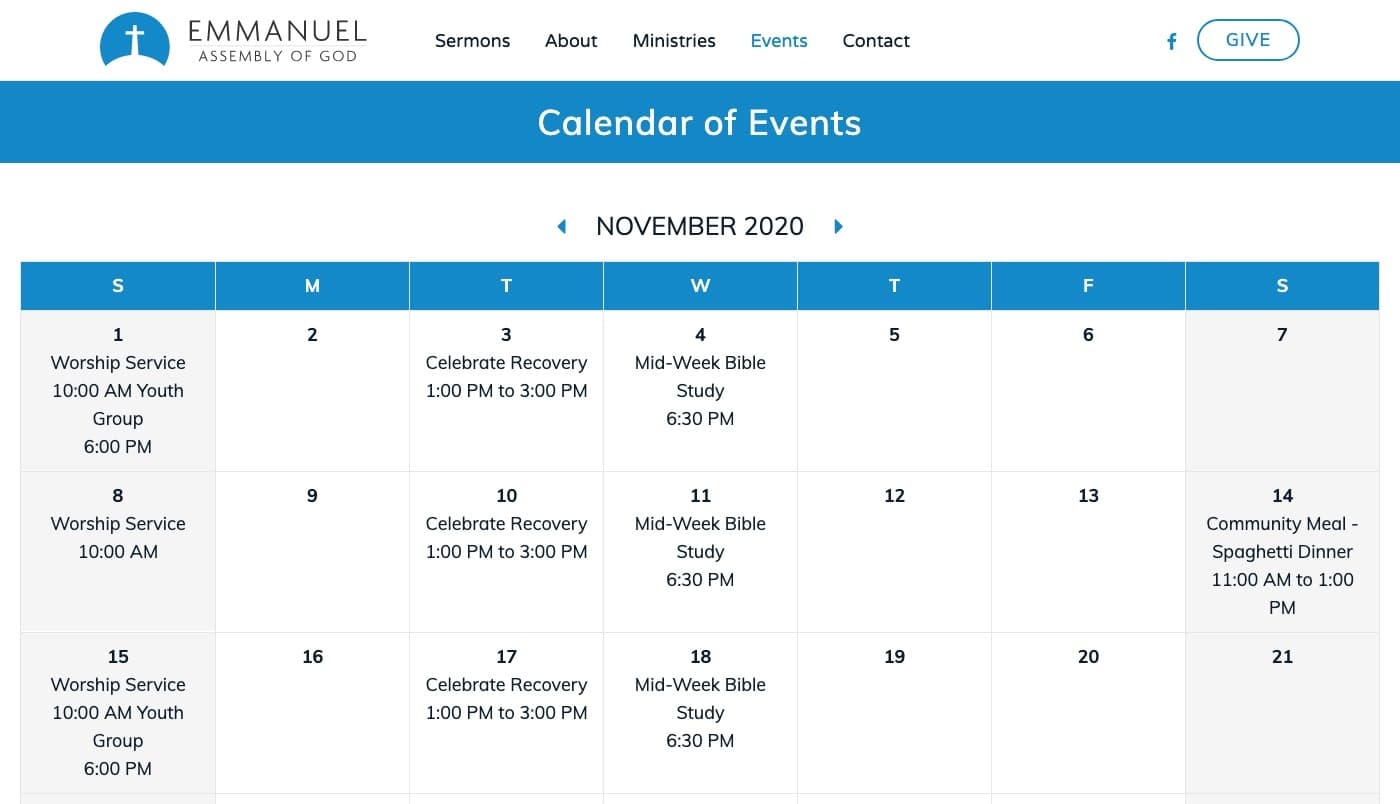The width and height of the screenshot is (1400, 804).
Task: Open the church's Facebook page
Action: tap(1171, 41)
